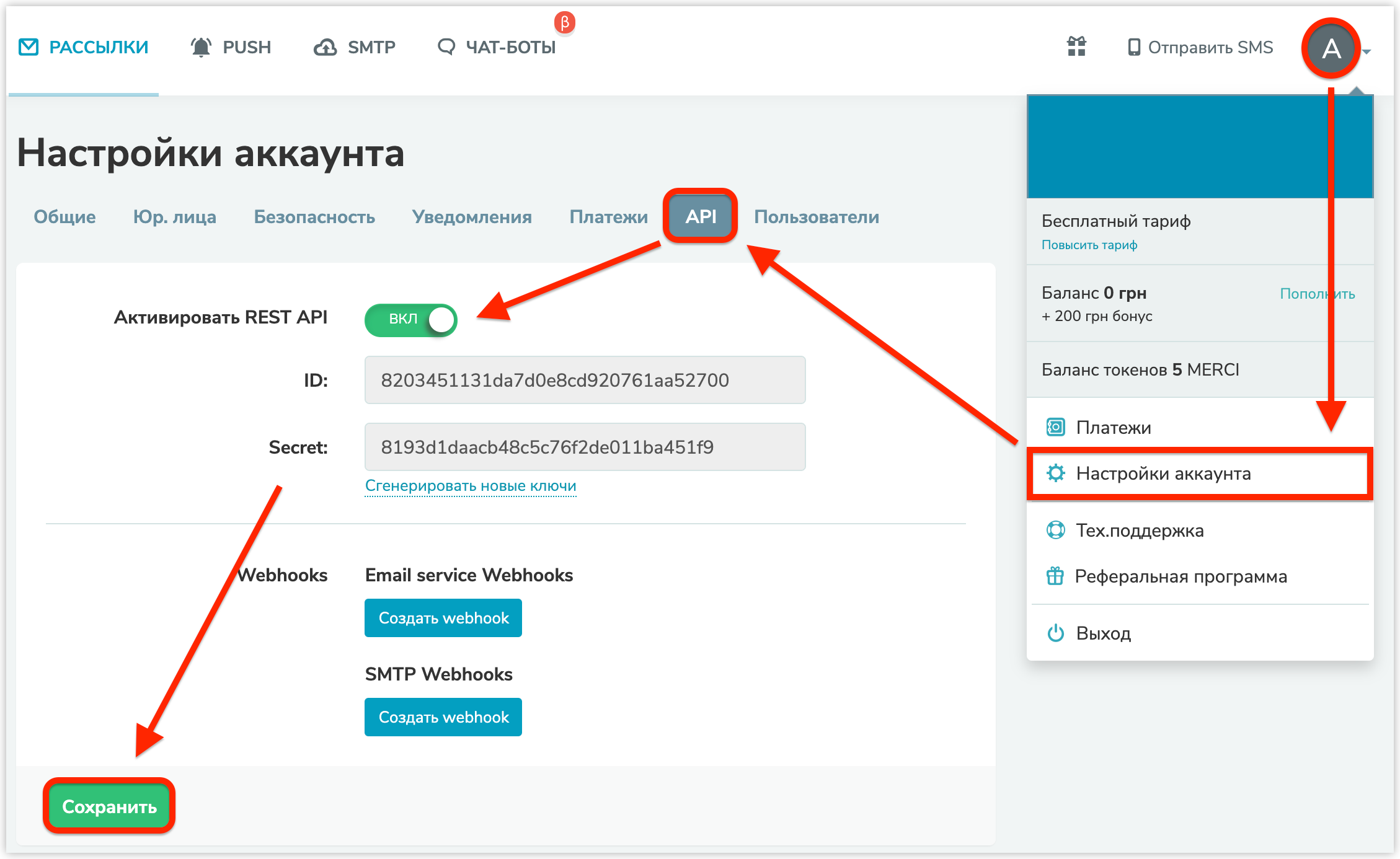Click the gear icon for Настройки аккаунта
1400x859 pixels.
1055,474
